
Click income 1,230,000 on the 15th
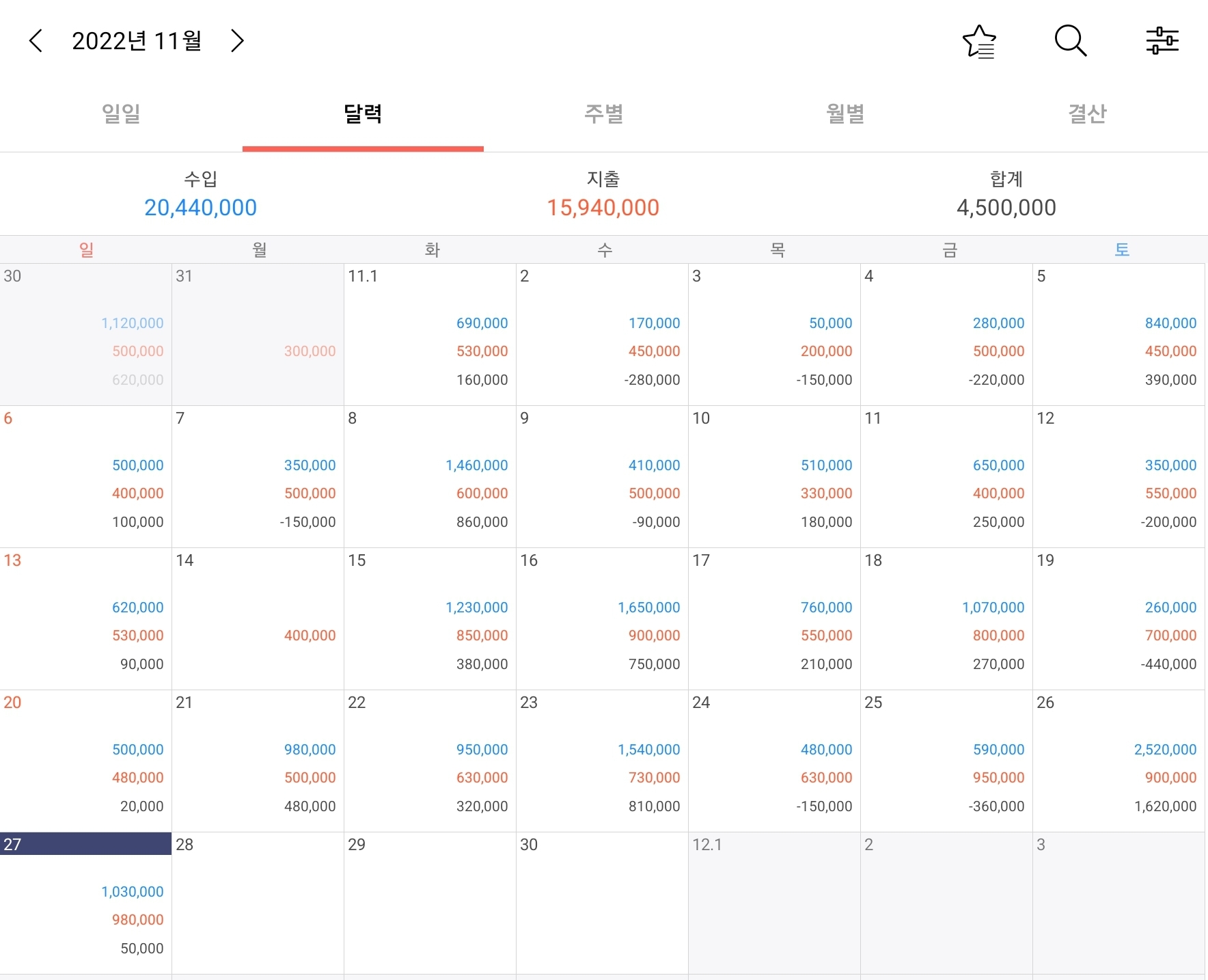point(477,608)
